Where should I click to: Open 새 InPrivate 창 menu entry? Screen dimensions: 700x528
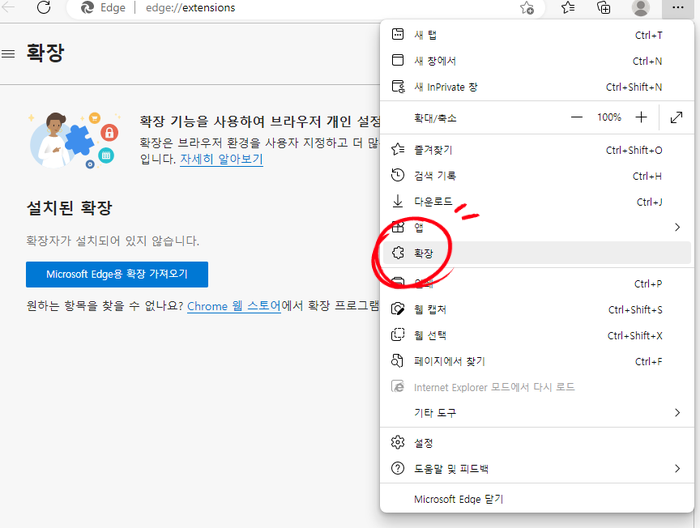coord(536,87)
